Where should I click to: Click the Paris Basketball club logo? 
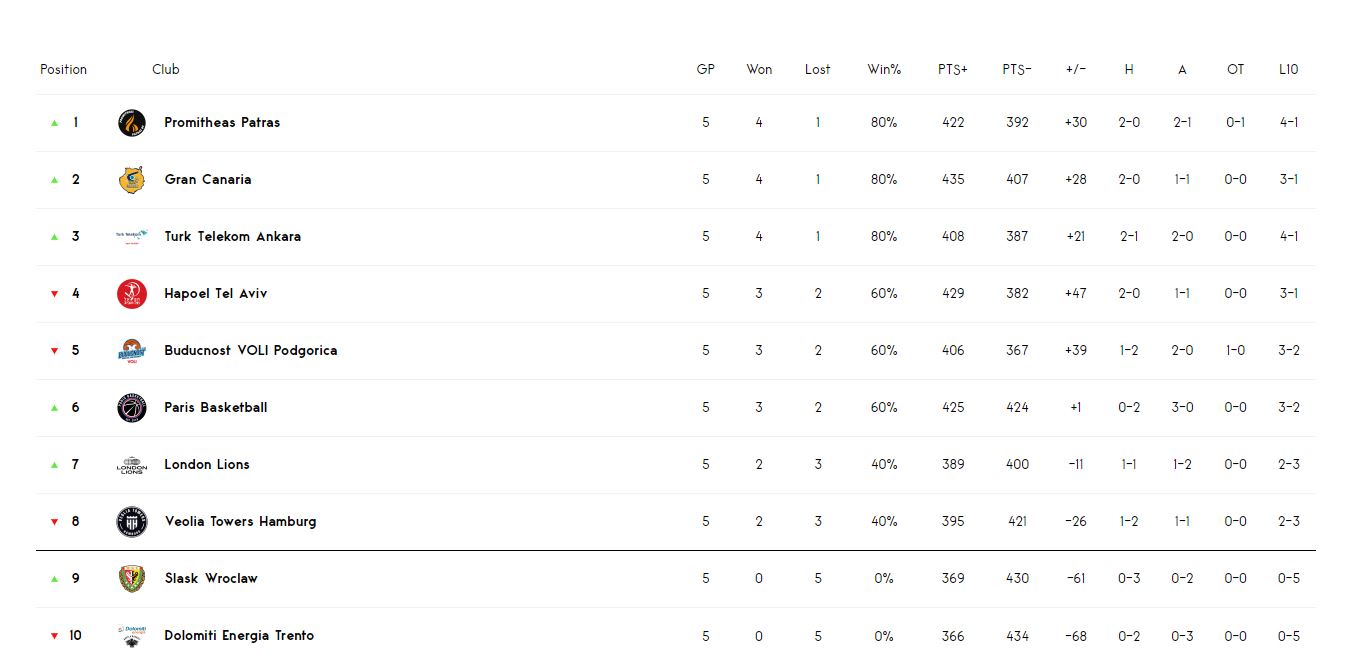131,408
